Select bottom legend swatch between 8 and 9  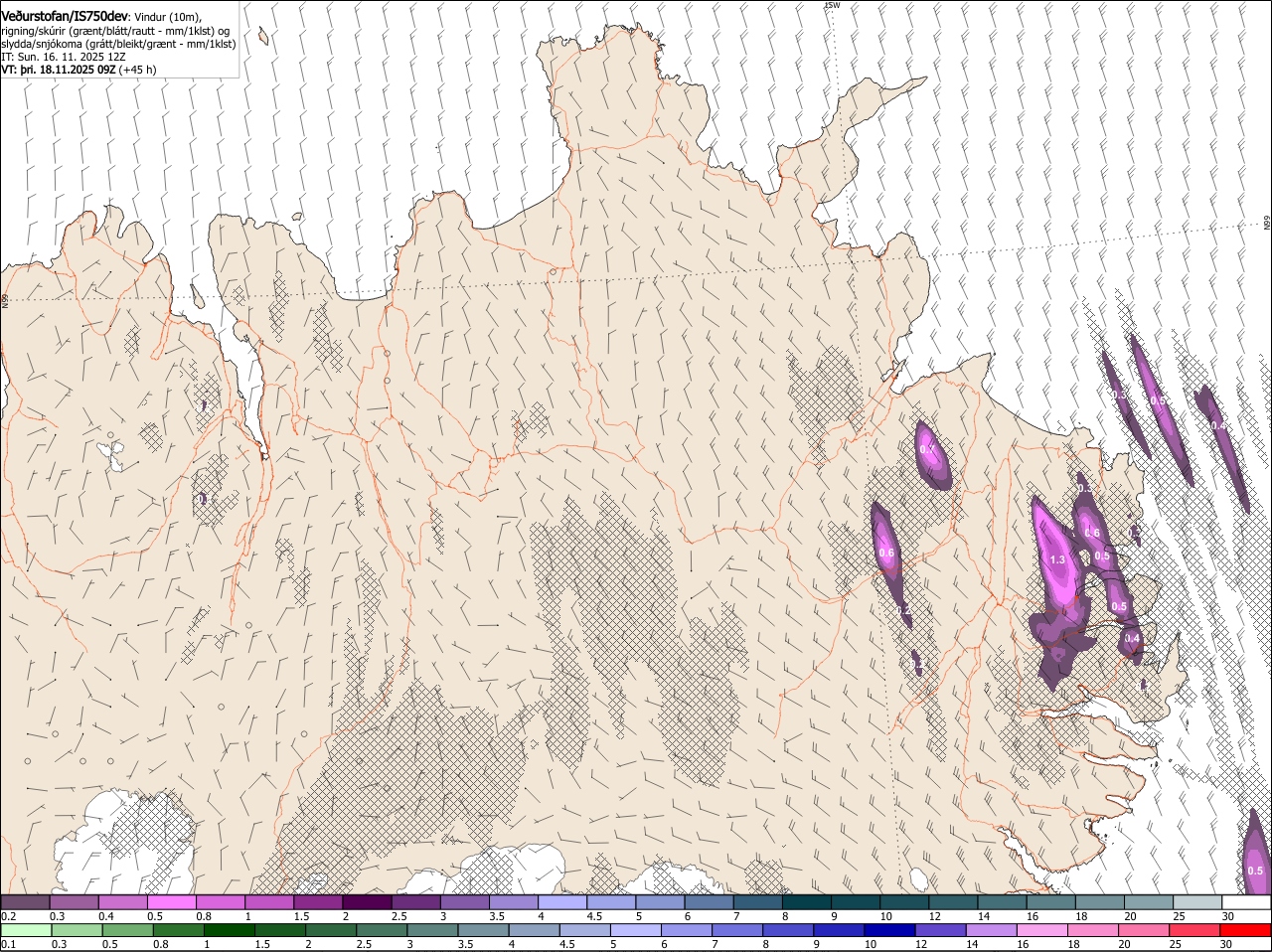[787, 930]
